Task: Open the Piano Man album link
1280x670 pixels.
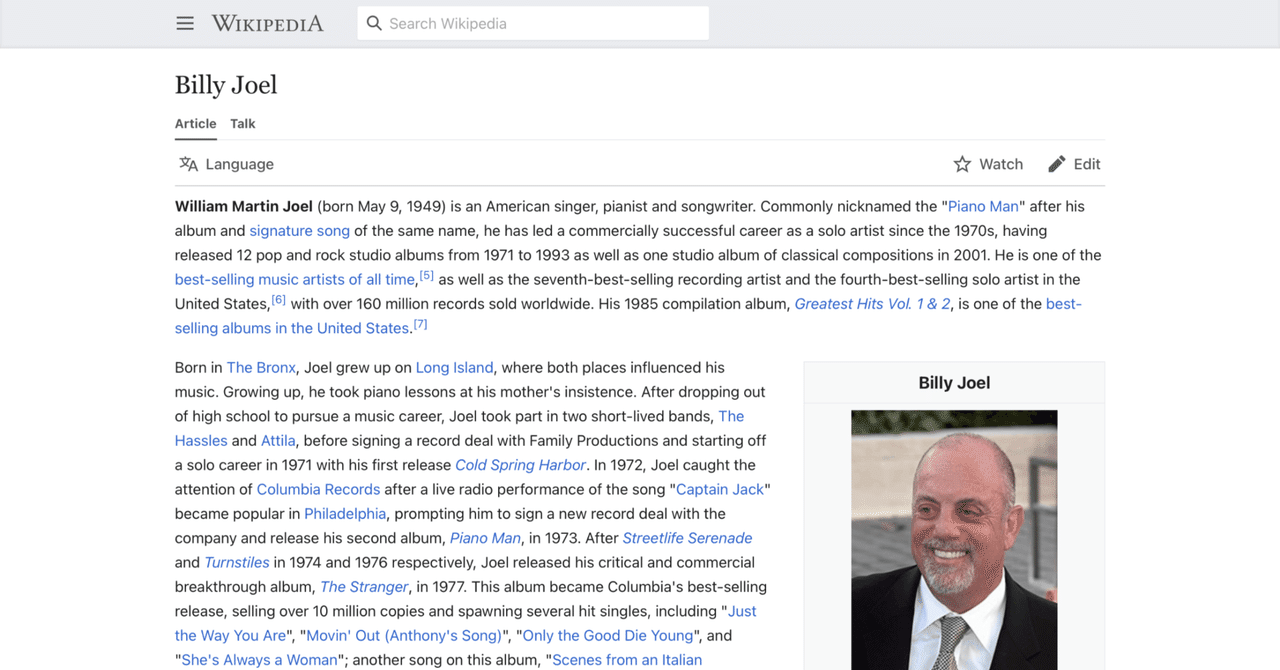Action: click(484, 538)
